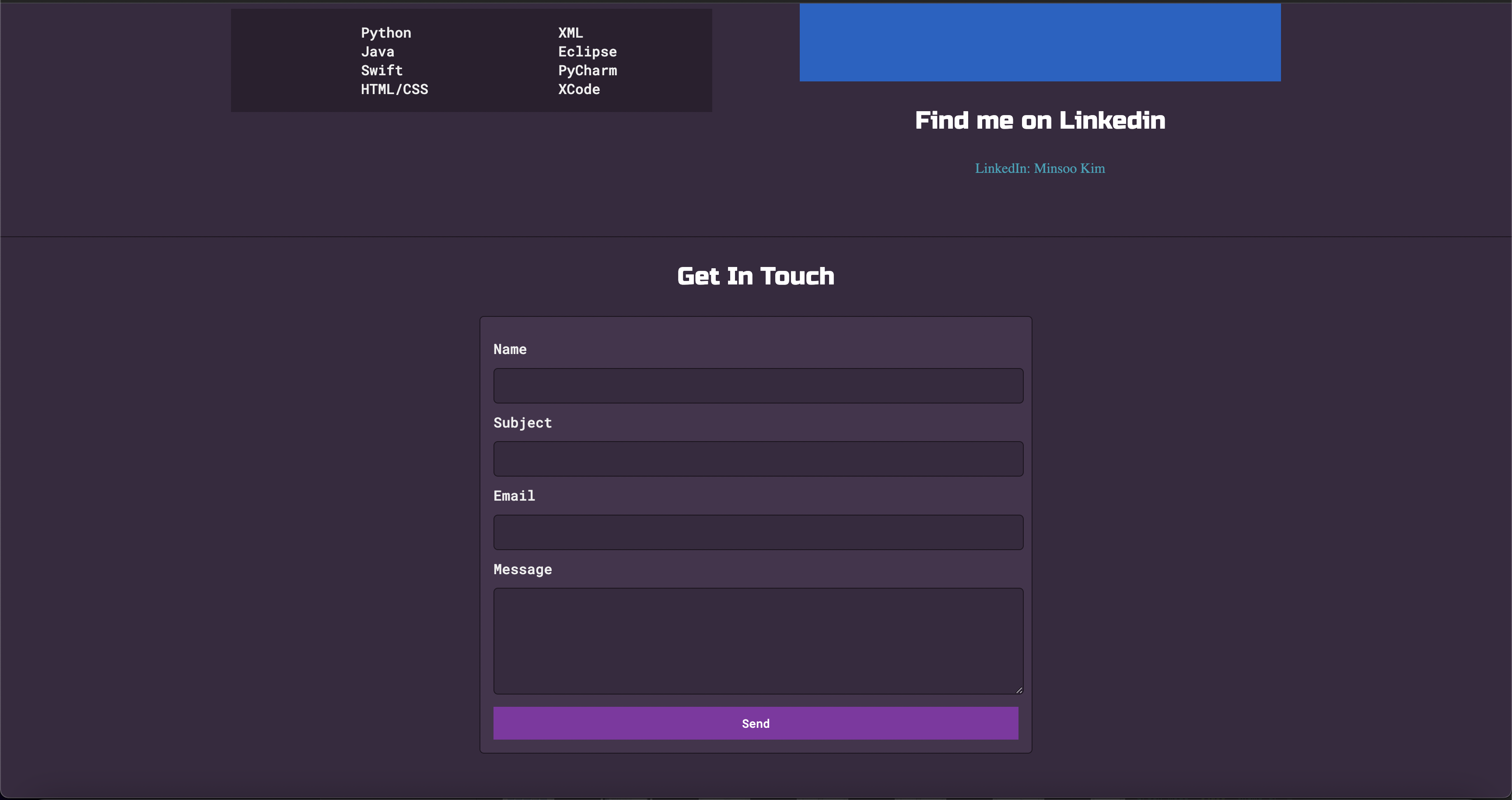This screenshot has width=1512, height=800.
Task: Click the Email field label
Action: tap(514, 496)
